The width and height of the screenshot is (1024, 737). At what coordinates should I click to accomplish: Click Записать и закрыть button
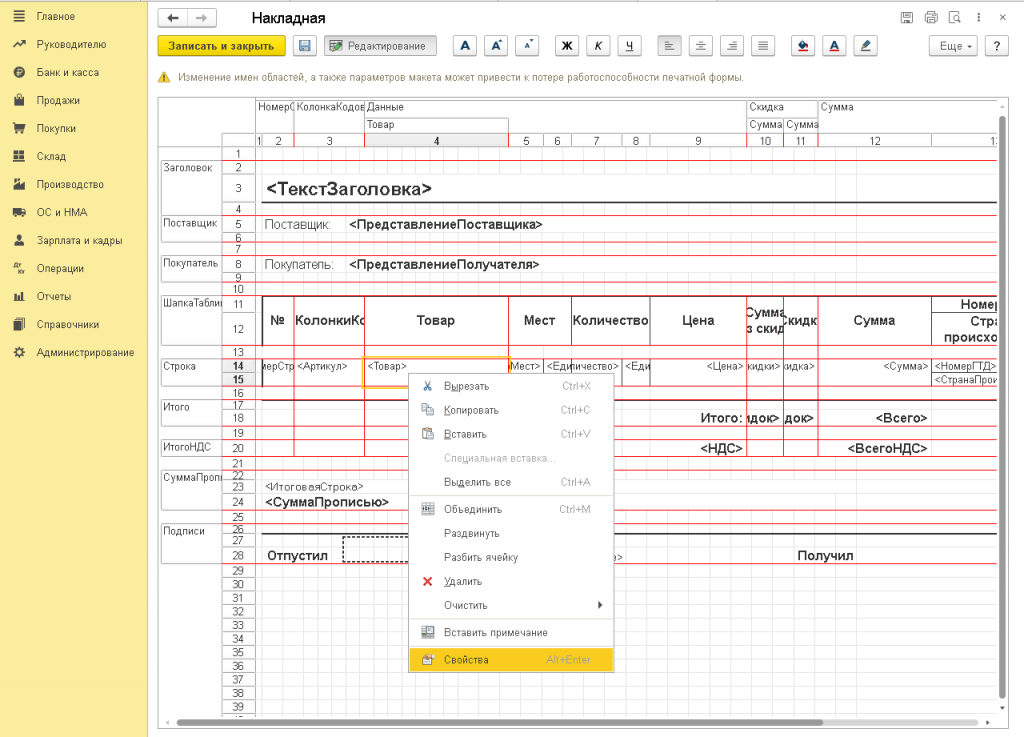point(221,46)
